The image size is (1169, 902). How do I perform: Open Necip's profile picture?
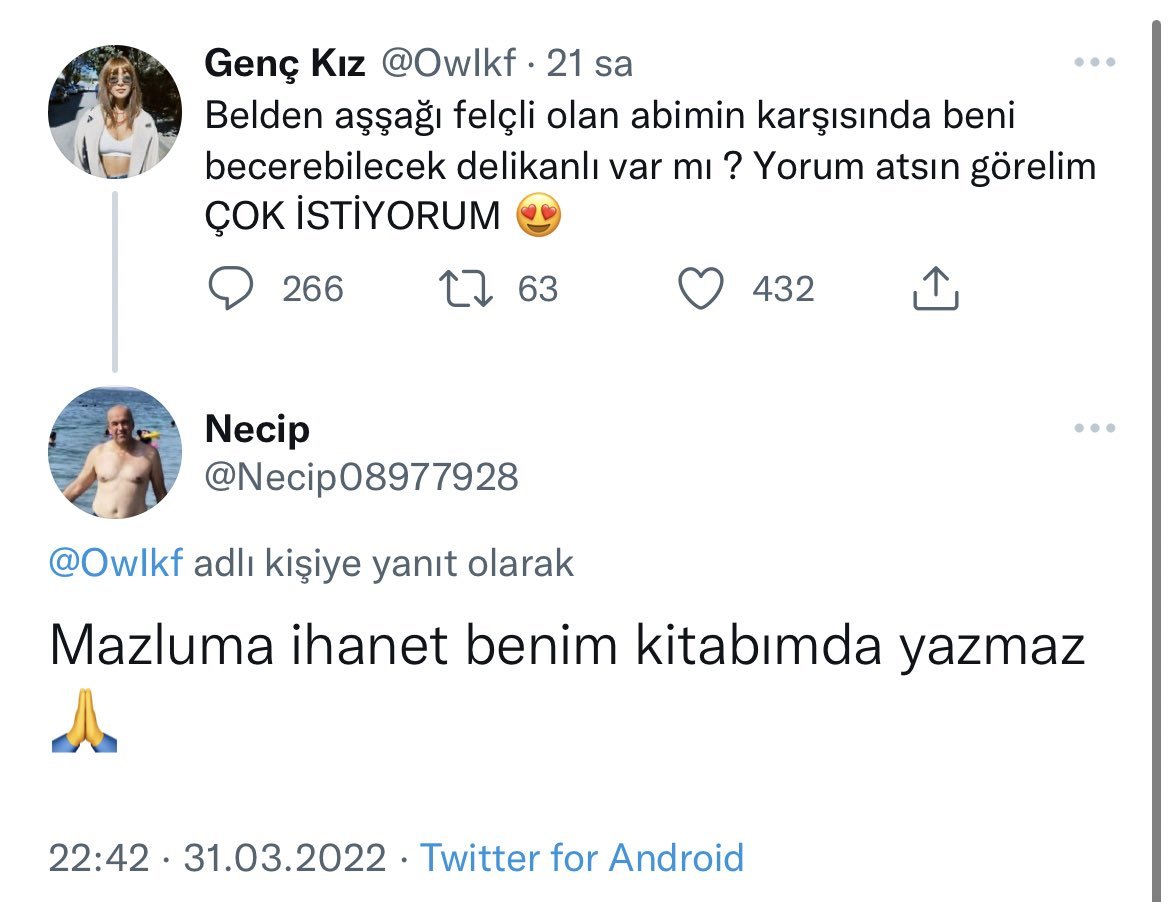115,452
